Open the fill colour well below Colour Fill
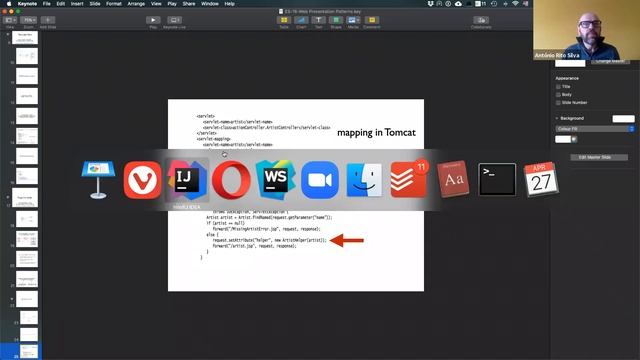 pos(563,139)
